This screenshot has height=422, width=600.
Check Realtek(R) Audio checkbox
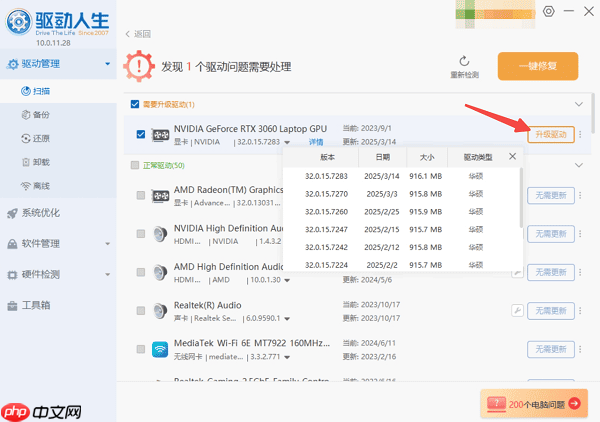[x=141, y=311]
